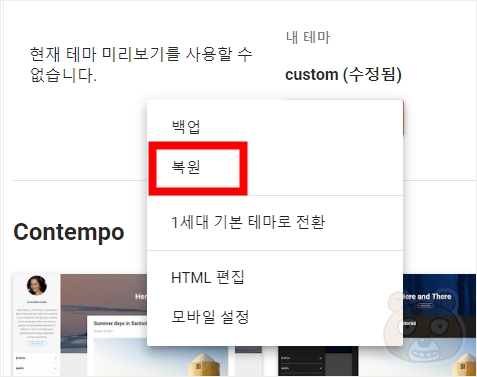Choose 복원 from the dropdown menu
The width and height of the screenshot is (477, 377).
275,167
